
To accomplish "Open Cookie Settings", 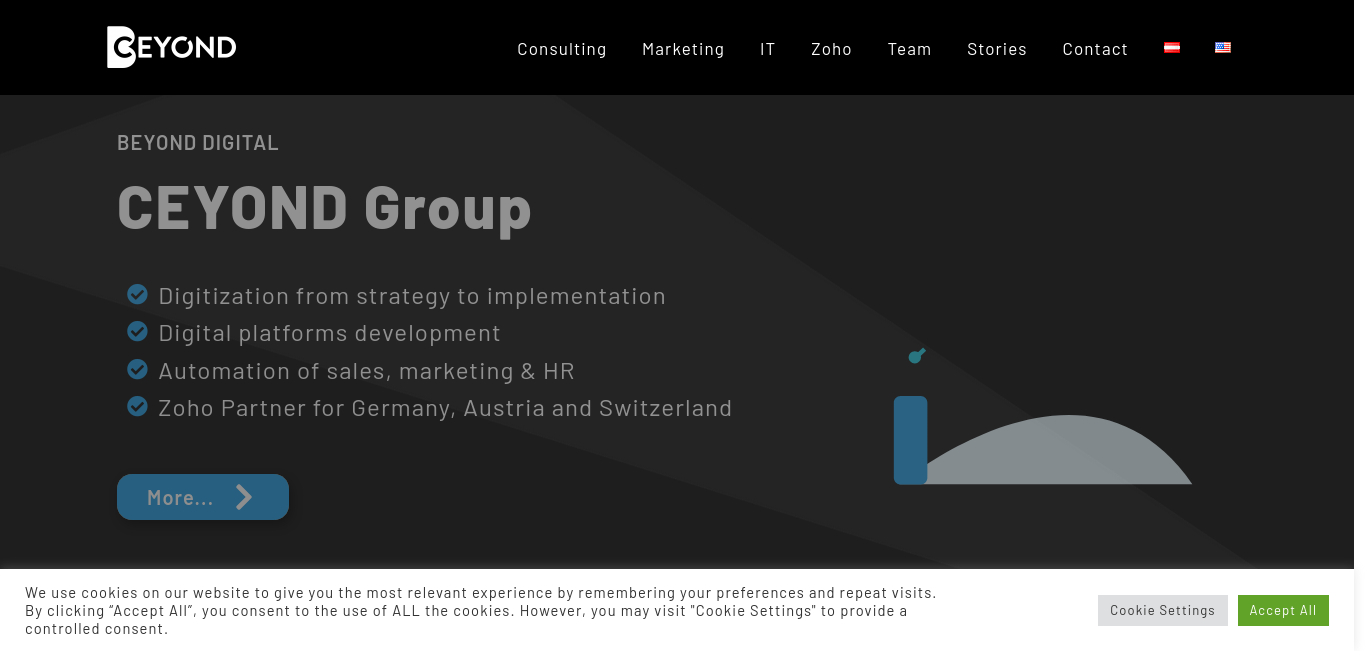I will 1162,610.
